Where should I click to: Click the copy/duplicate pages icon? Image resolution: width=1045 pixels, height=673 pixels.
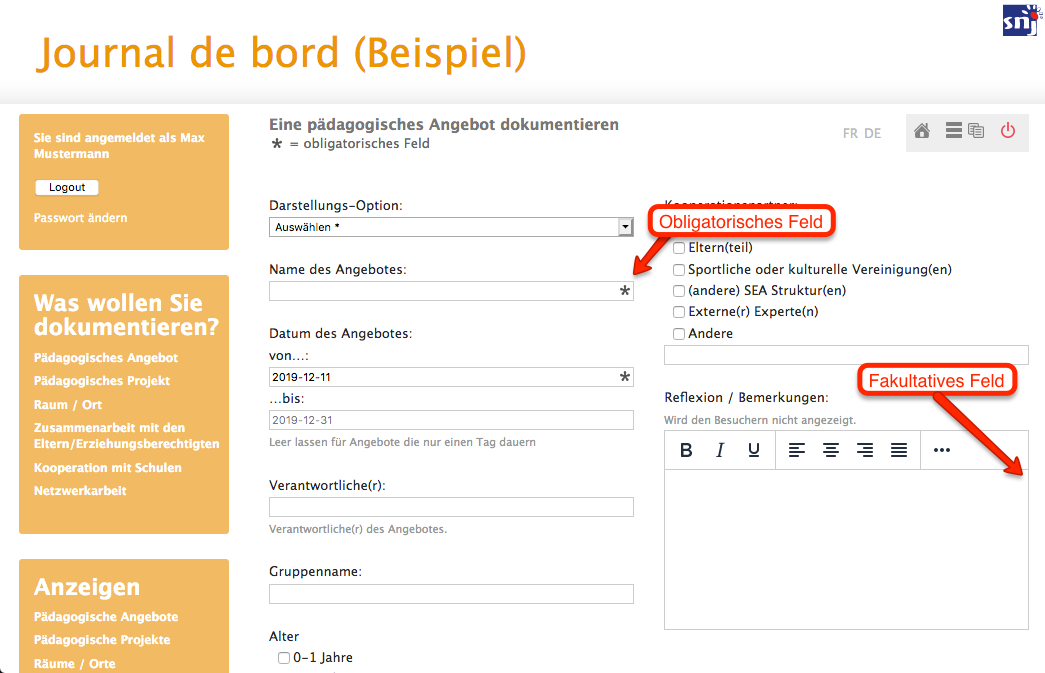(976, 131)
